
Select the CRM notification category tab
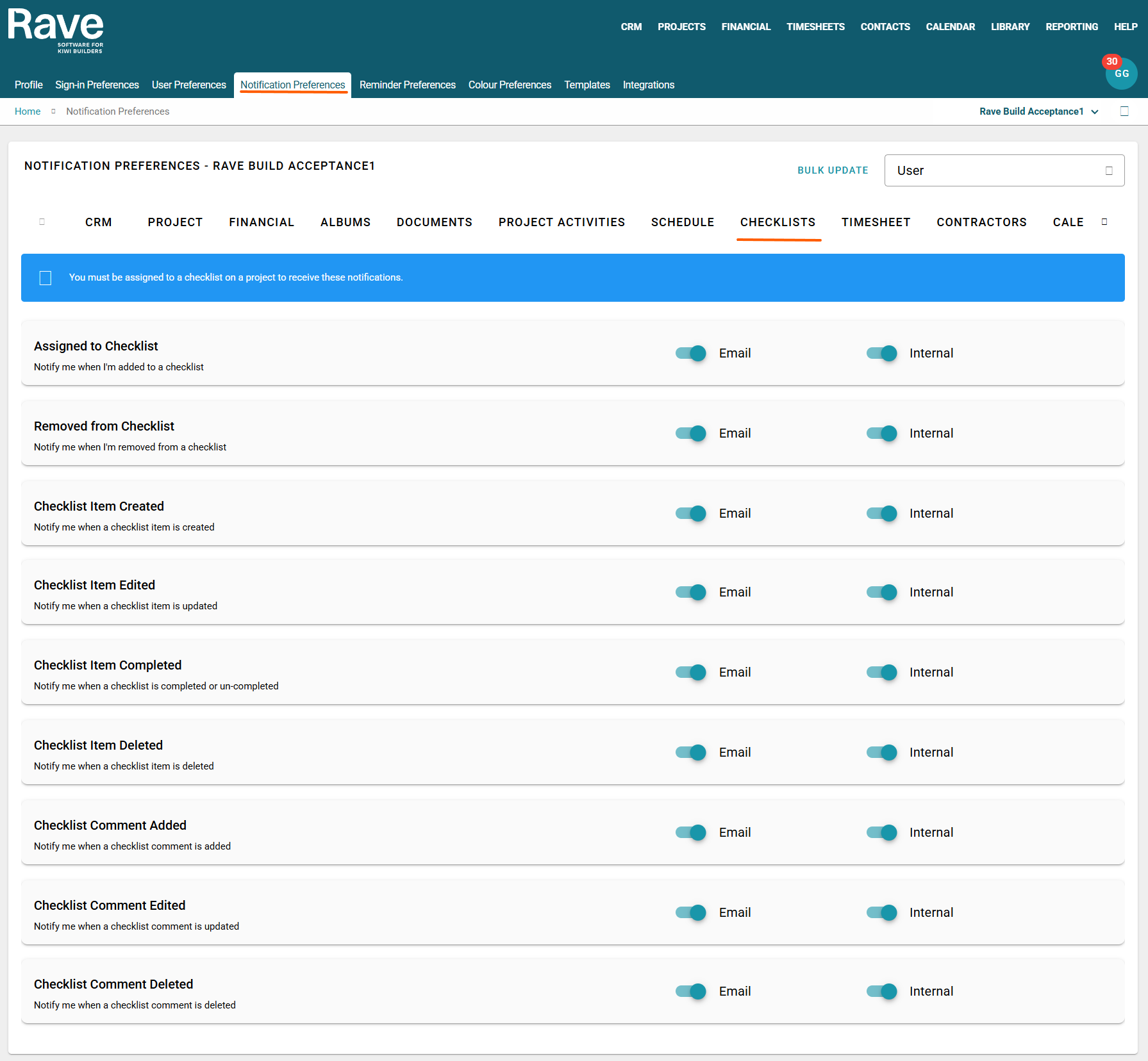coord(99,222)
